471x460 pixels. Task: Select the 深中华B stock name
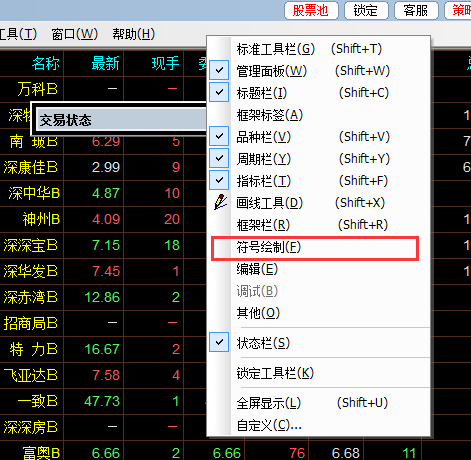(34, 193)
